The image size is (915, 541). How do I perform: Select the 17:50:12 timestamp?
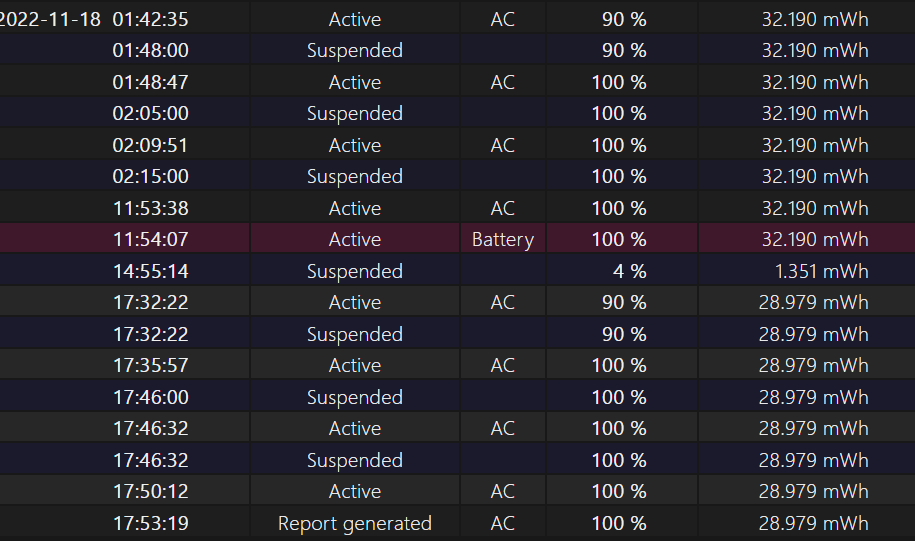coord(151,491)
